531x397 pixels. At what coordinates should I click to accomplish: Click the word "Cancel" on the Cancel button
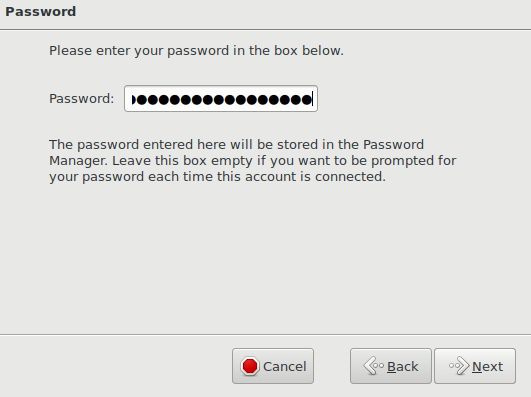pyautogui.click(x=285, y=367)
